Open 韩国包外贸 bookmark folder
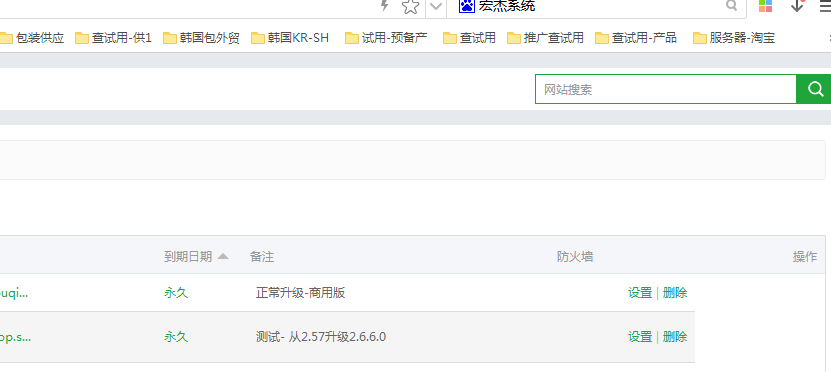831x372 pixels. [201, 38]
